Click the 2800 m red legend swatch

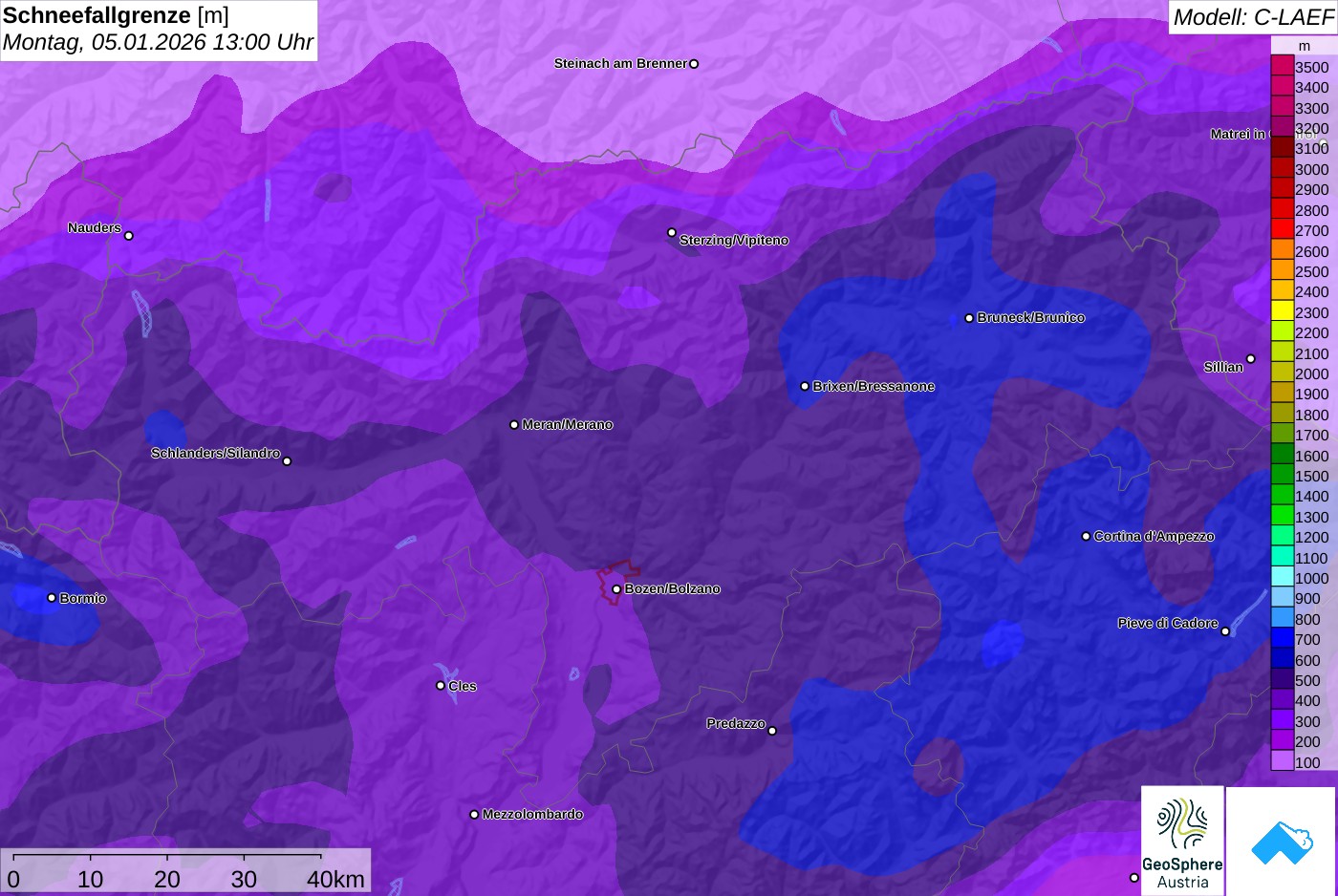point(1282,209)
